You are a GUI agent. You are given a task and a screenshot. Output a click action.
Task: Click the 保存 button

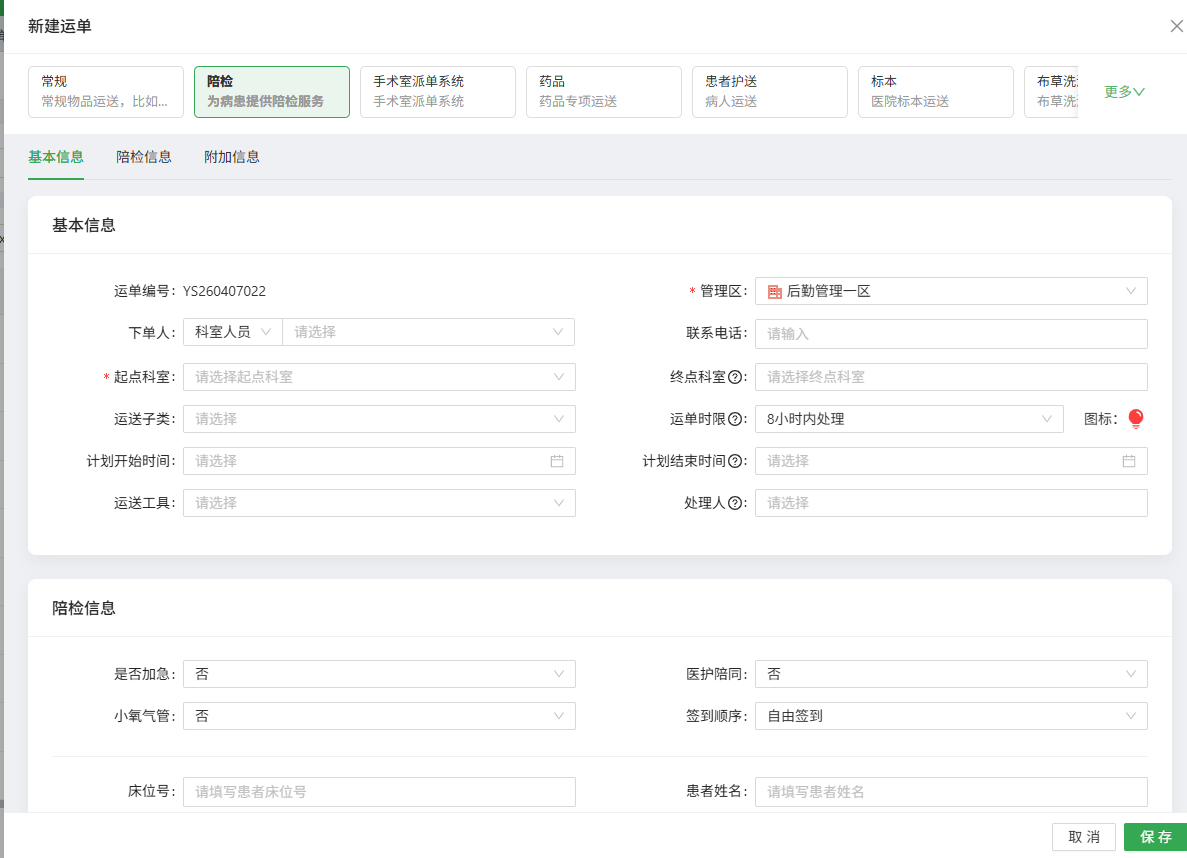click(x=1155, y=837)
